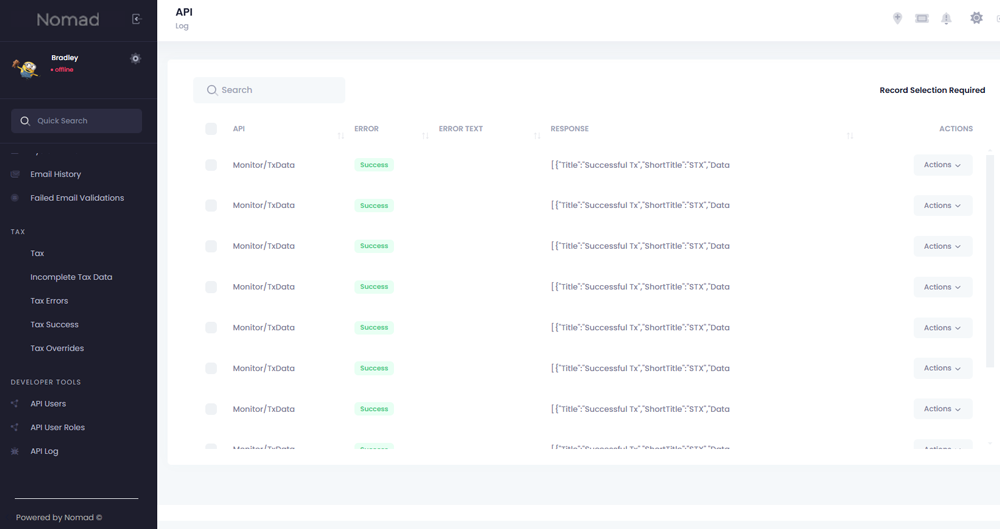Go to Tax Errors in the sidebar
This screenshot has height=529, width=1000.
[49, 301]
